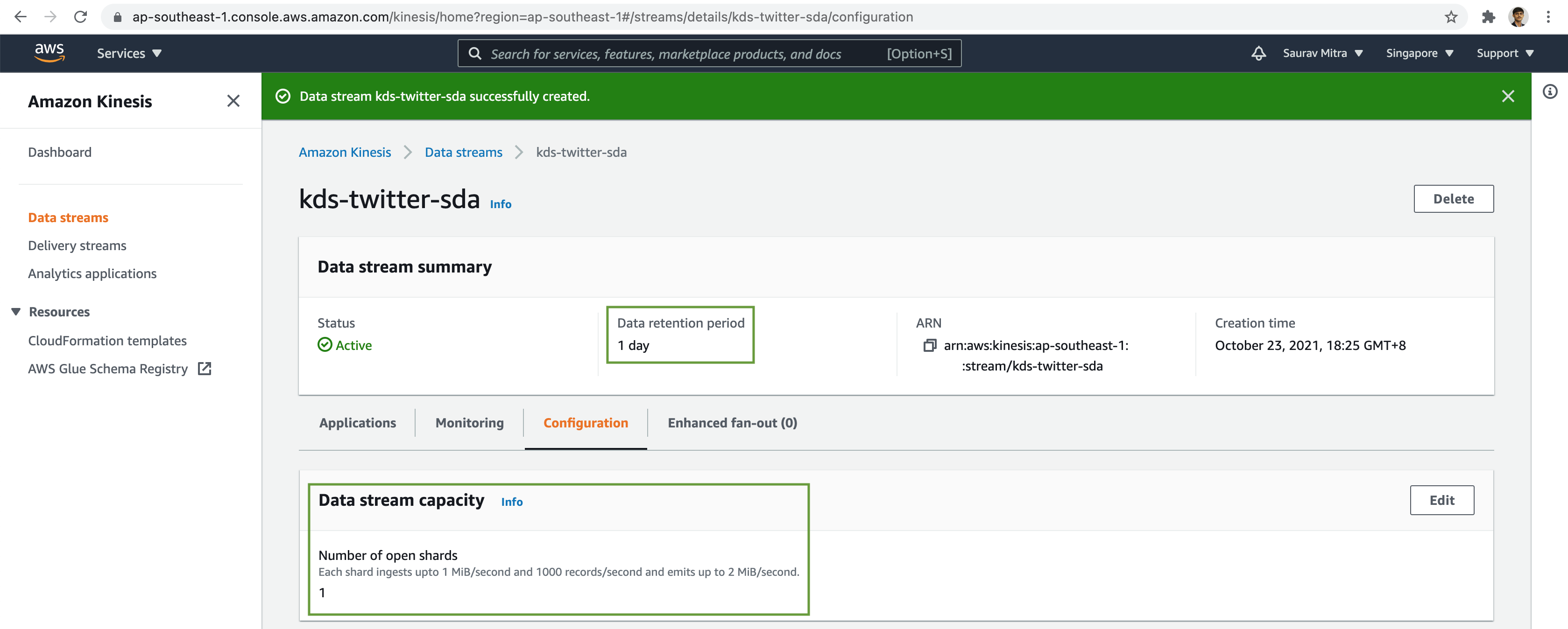
Task: Click the '1 day' retention value
Action: (633, 345)
